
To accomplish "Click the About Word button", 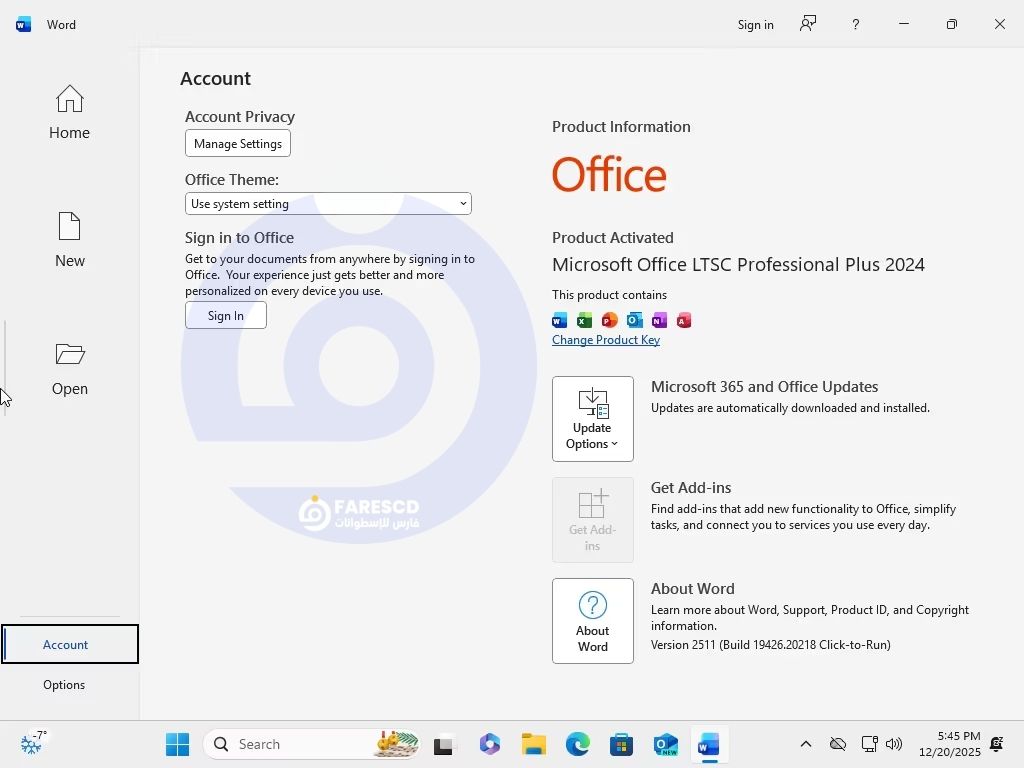I will (x=592, y=621).
